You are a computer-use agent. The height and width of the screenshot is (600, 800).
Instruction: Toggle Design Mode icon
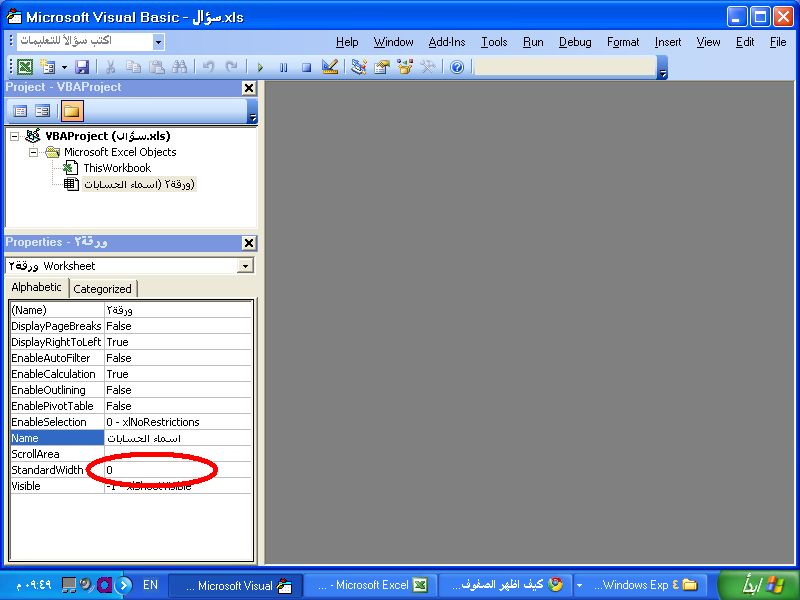(330, 67)
